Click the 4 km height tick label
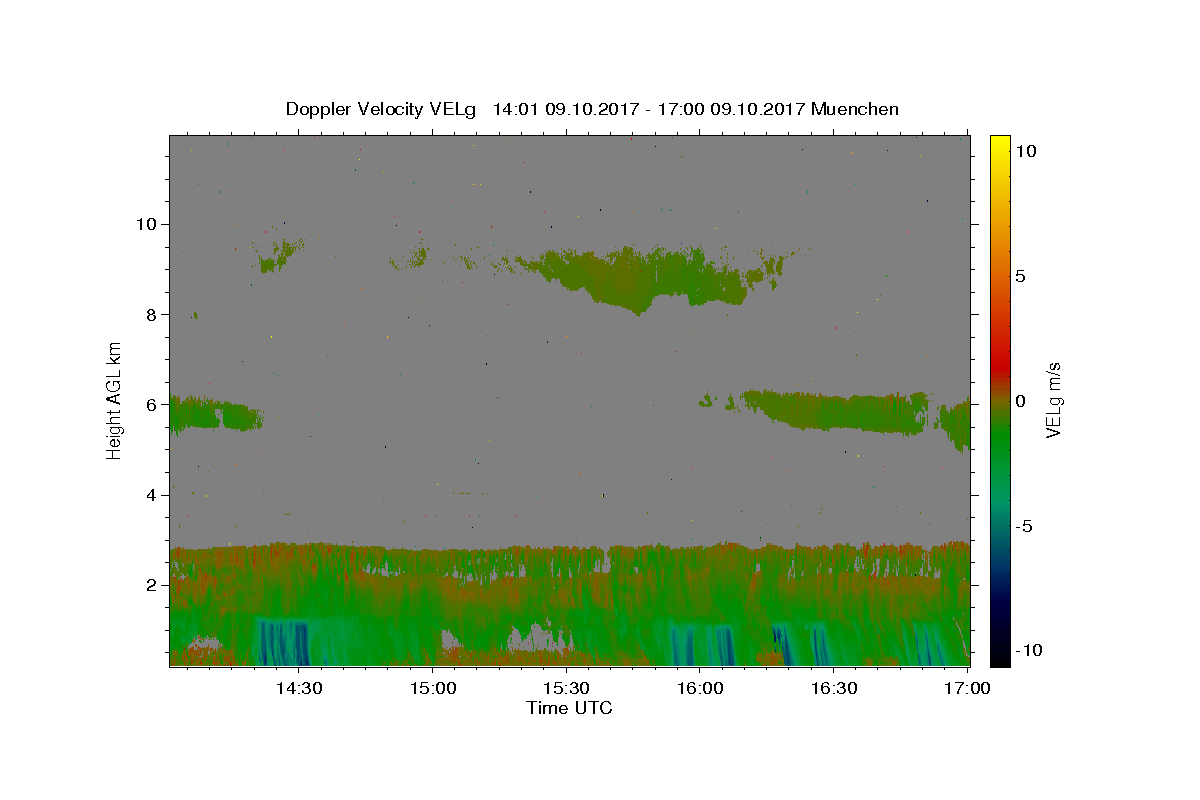The height and width of the screenshot is (800, 1200). pyautogui.click(x=153, y=495)
